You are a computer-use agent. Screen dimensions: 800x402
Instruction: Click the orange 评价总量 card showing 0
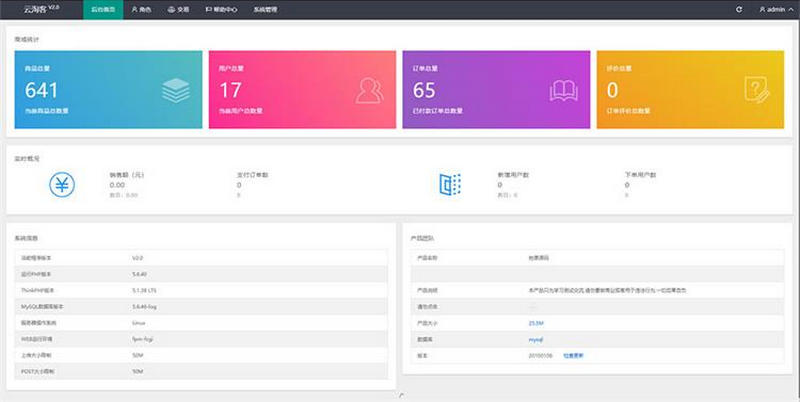(690, 89)
